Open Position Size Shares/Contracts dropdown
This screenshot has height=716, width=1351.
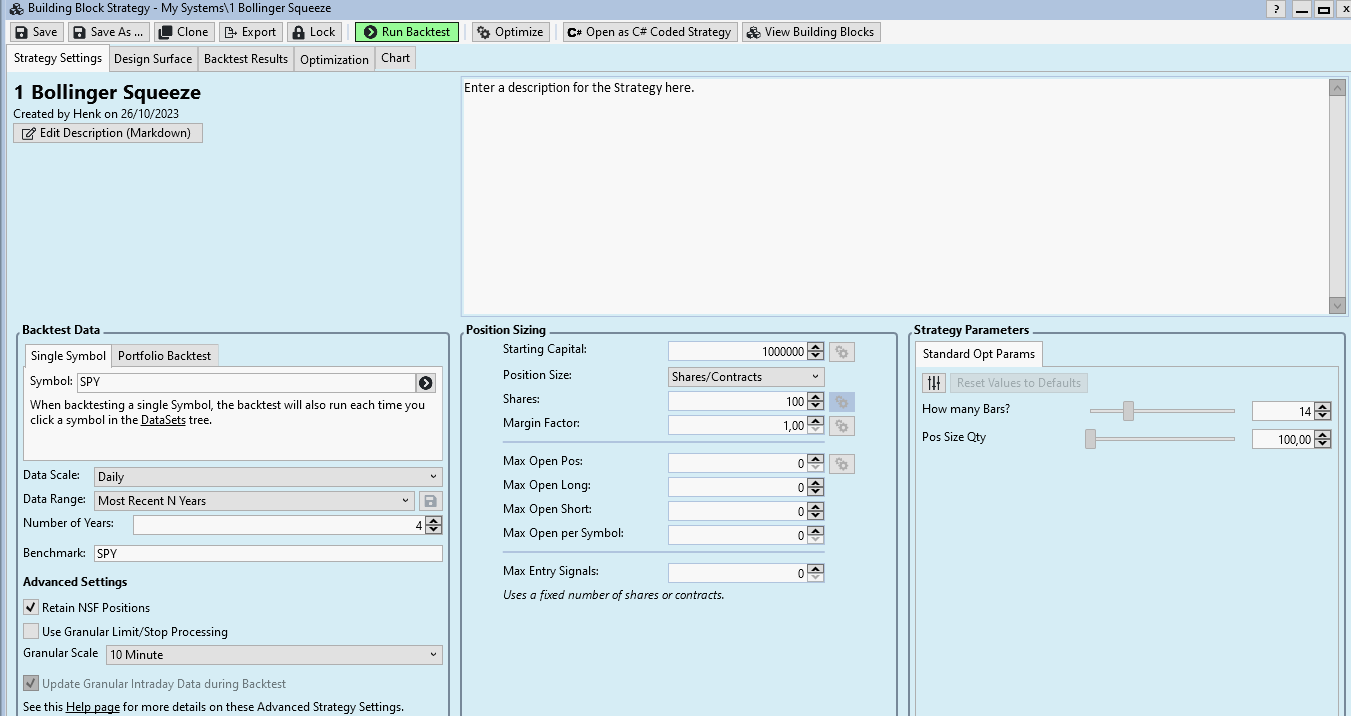click(x=745, y=377)
